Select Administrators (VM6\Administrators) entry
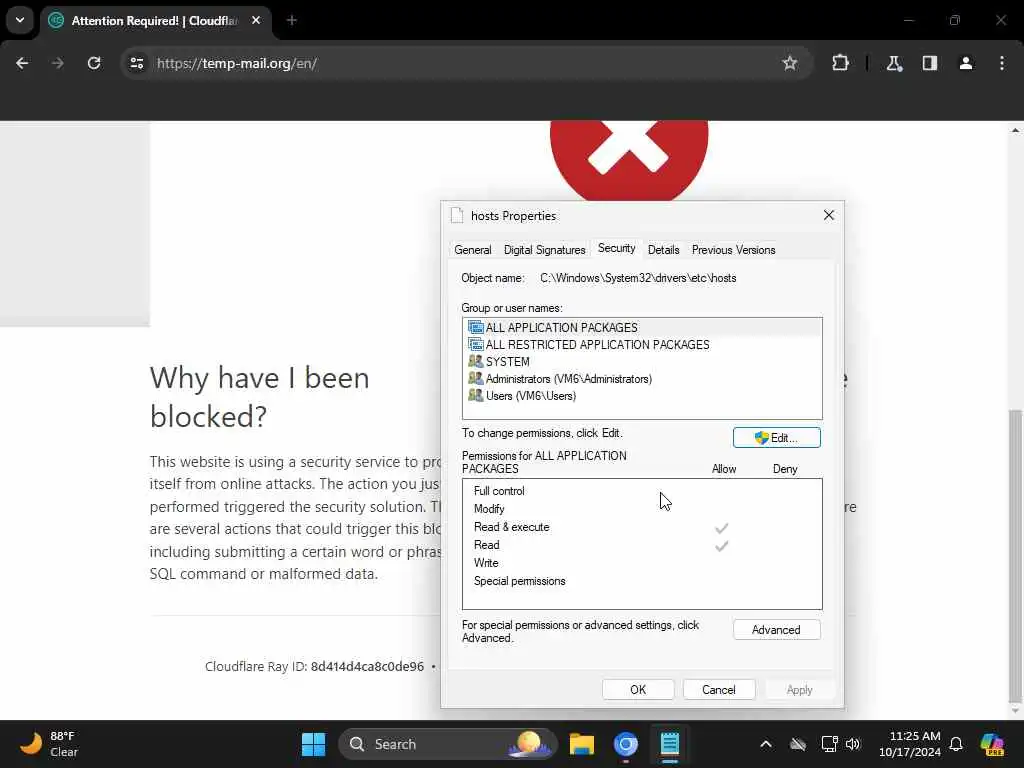Image resolution: width=1024 pixels, height=768 pixels. (x=642, y=379)
